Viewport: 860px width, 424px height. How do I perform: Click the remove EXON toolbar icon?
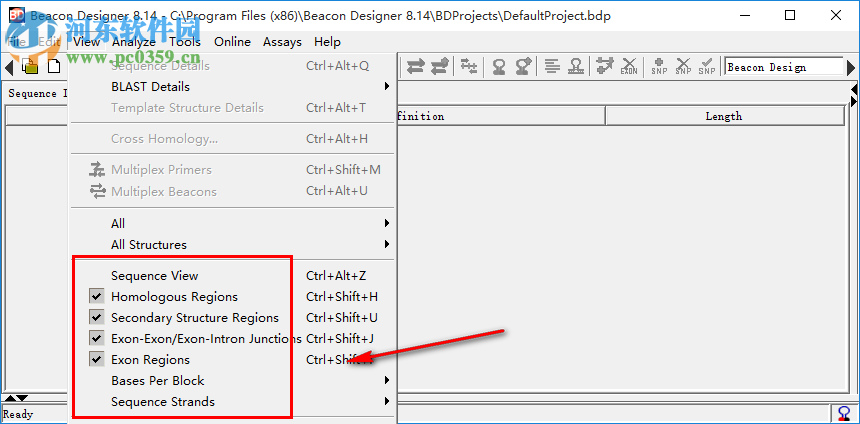pyautogui.click(x=629, y=67)
